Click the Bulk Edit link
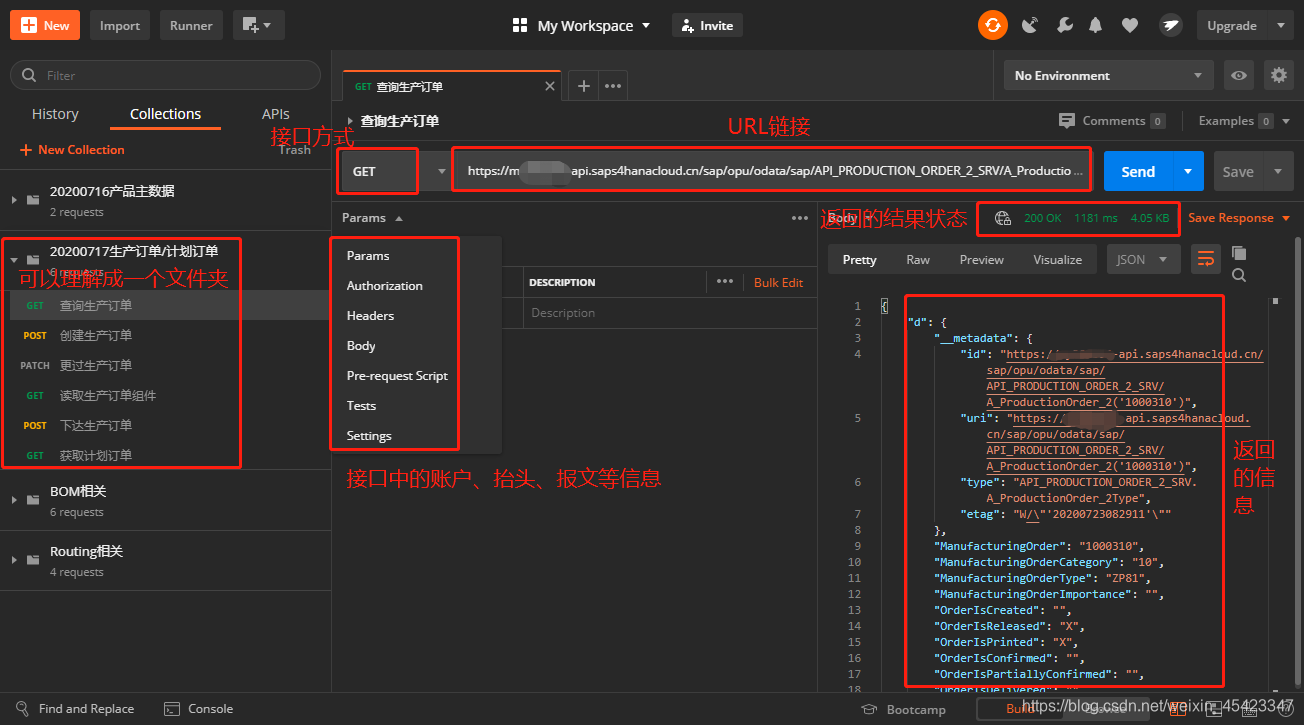Image resolution: width=1304 pixels, height=725 pixels. tap(778, 283)
